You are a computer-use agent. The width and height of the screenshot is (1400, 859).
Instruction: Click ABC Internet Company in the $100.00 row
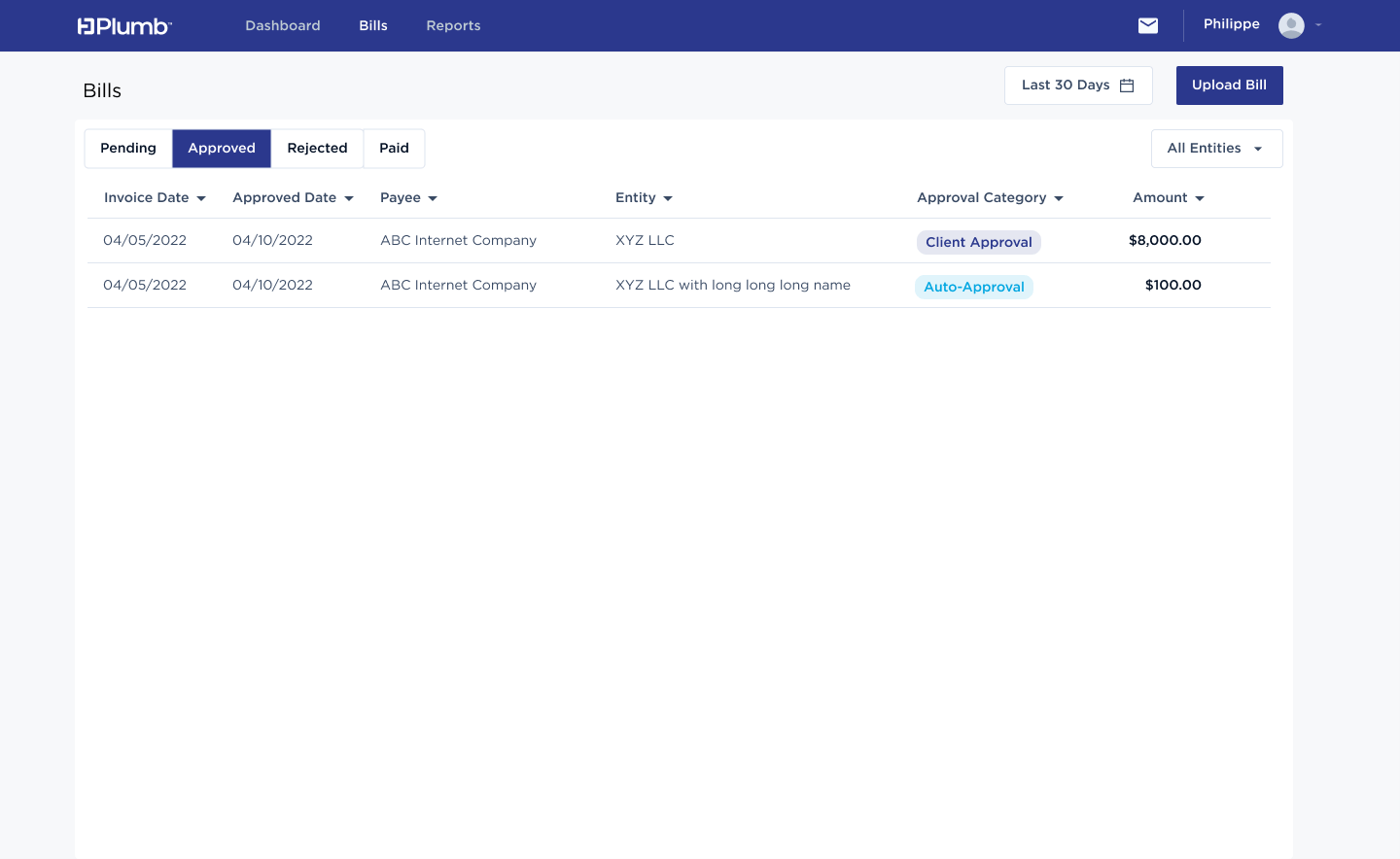[x=458, y=285]
